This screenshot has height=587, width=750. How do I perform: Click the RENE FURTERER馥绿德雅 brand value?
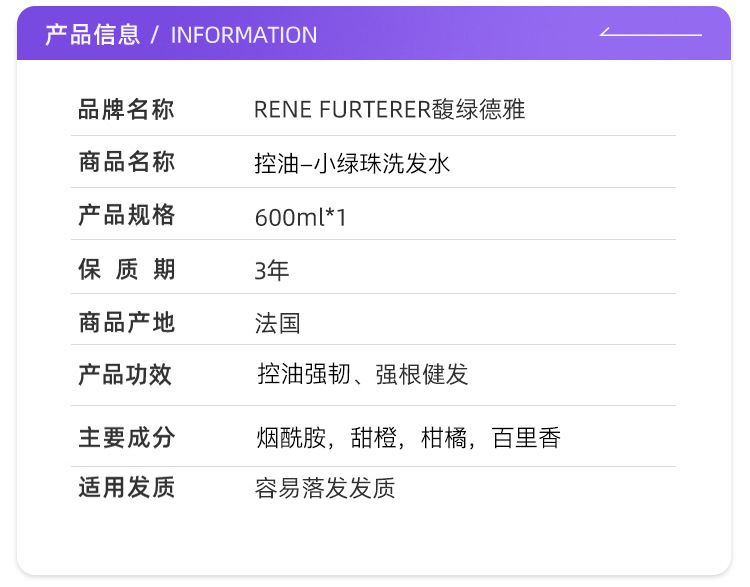(x=389, y=110)
